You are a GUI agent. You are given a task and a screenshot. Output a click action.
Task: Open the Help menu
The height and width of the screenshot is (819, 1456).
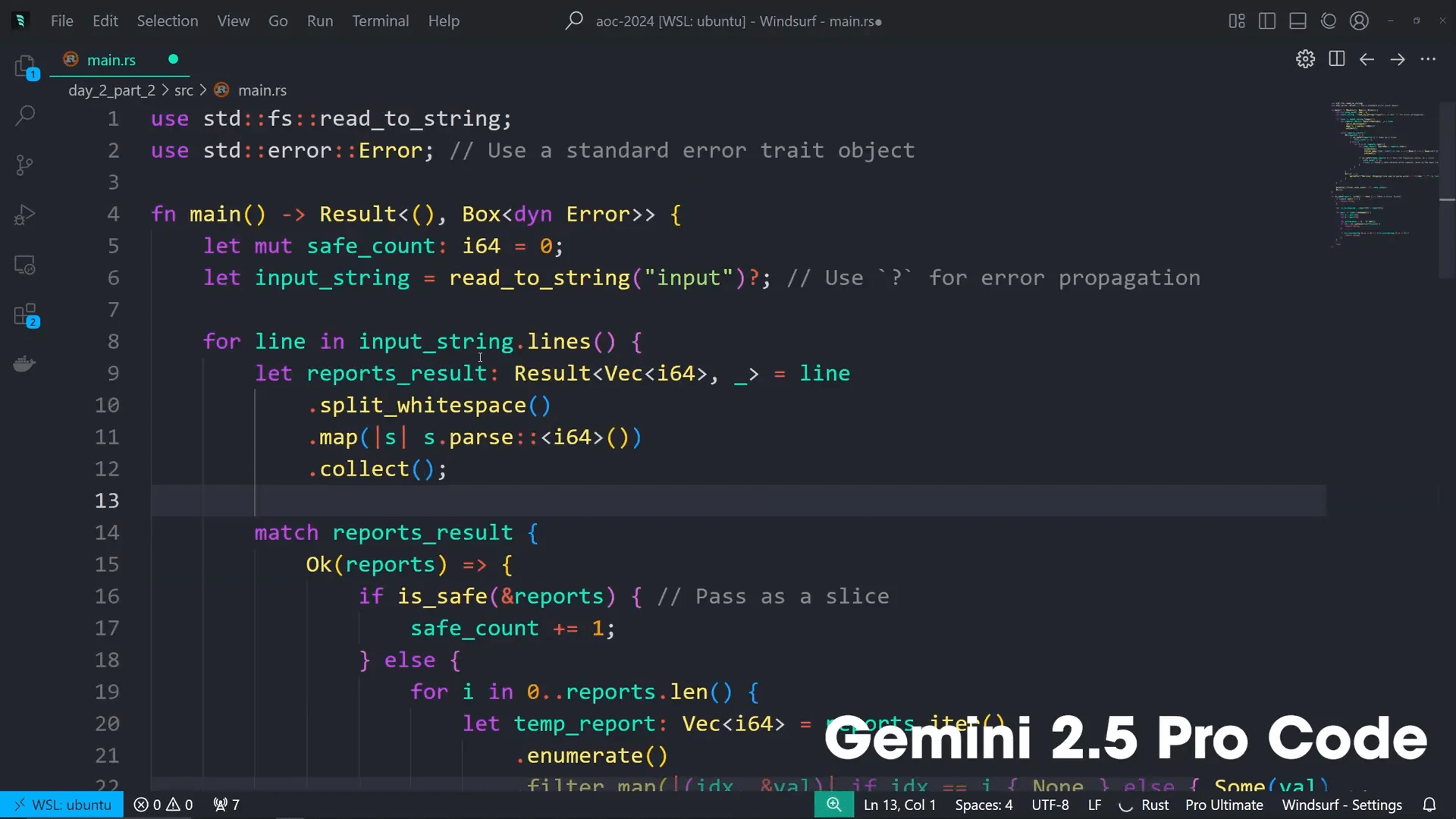click(x=444, y=20)
